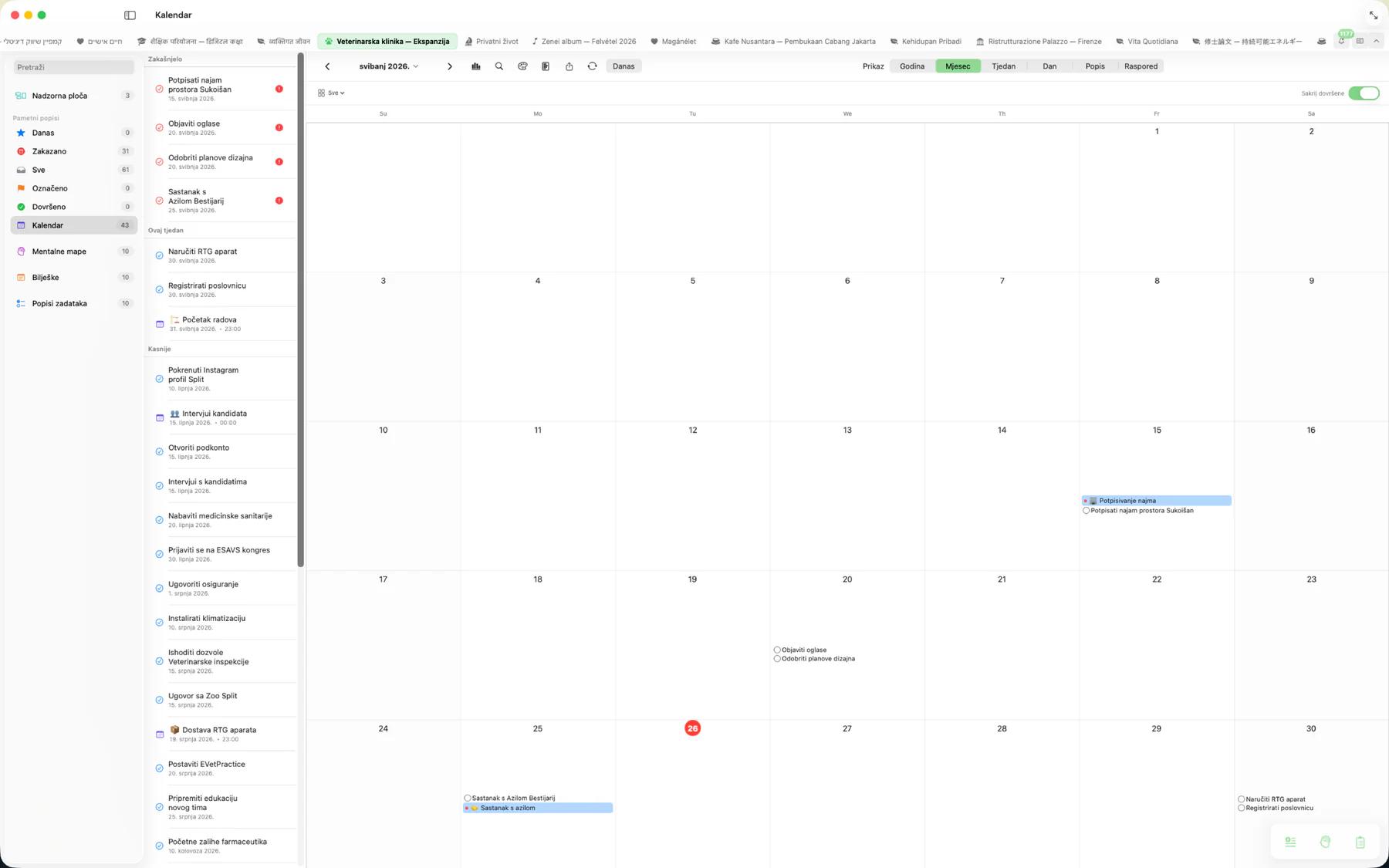Select today's date 26 in calendar
1389x868 pixels.
[x=692, y=728]
